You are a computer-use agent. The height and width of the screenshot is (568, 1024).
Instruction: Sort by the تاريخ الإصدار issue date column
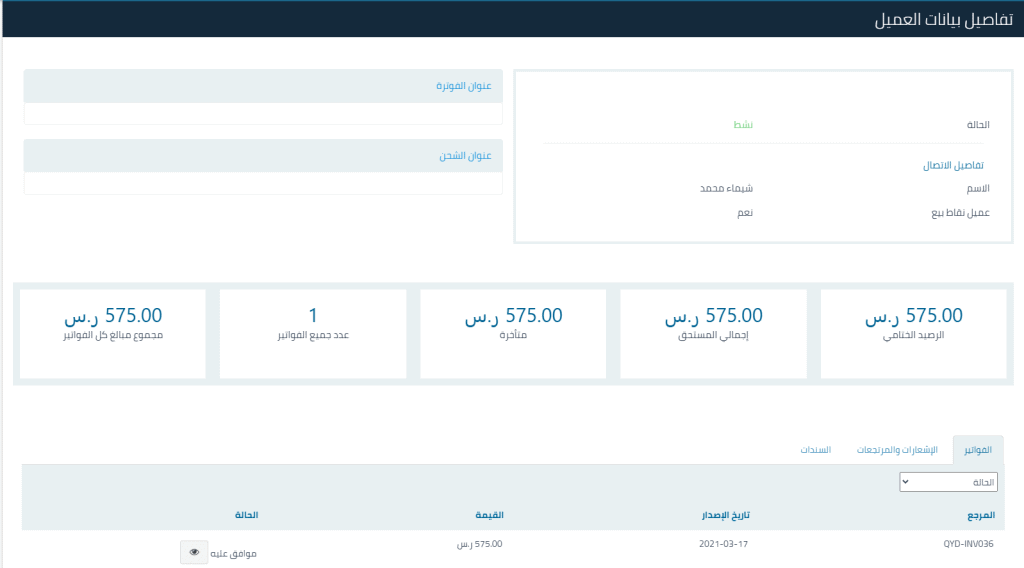pos(725,516)
